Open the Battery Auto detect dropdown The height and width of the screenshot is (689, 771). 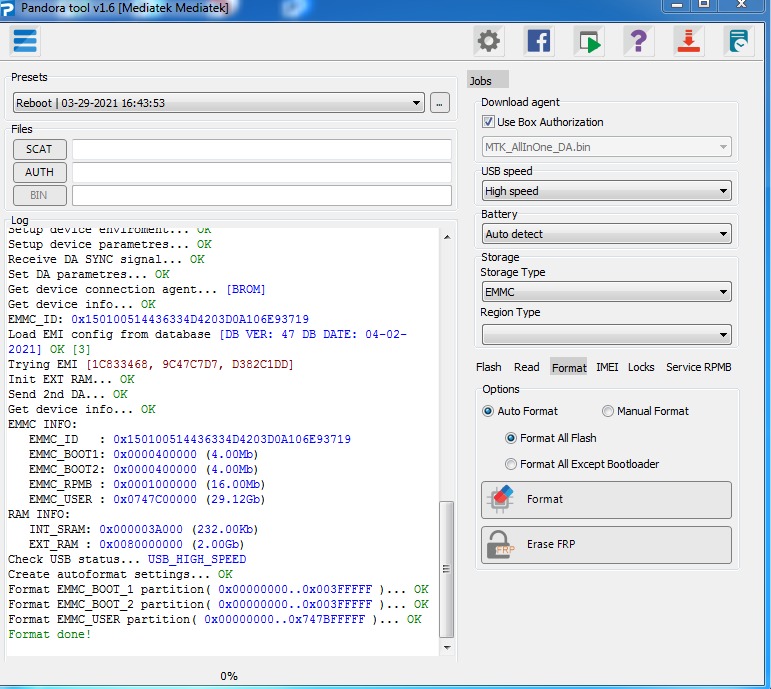click(606, 234)
